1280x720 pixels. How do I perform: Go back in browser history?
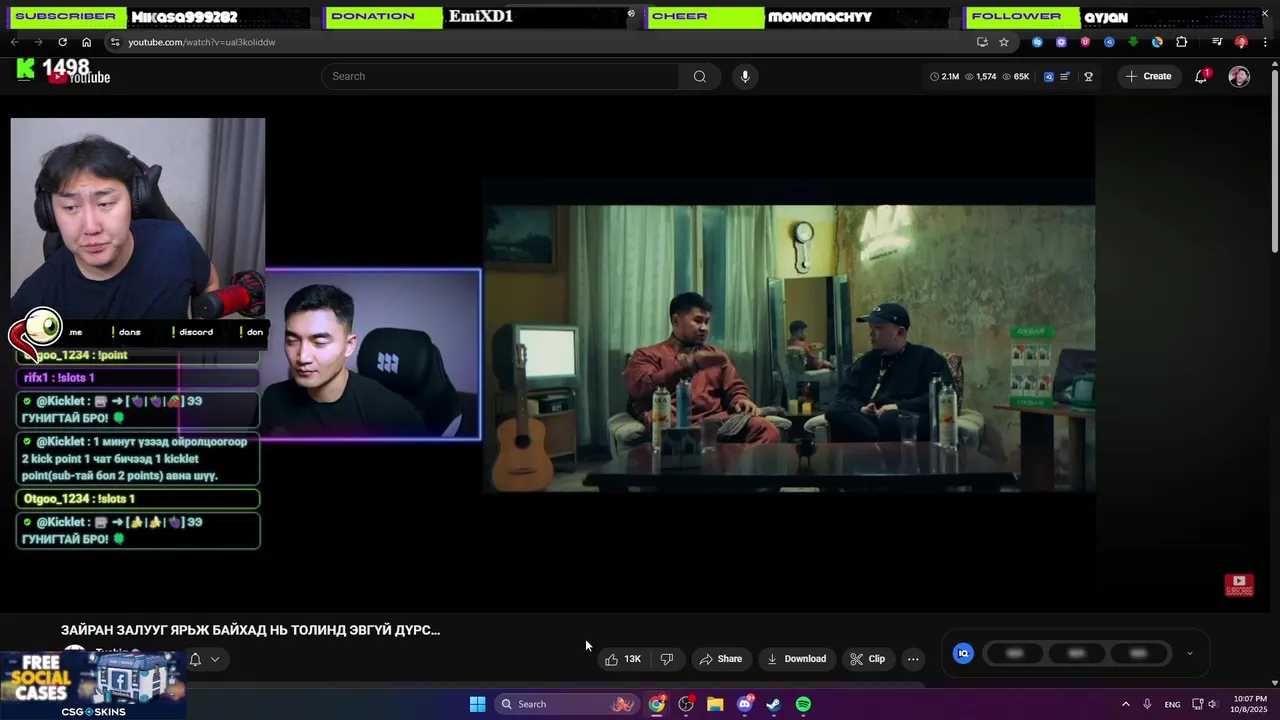(x=14, y=42)
